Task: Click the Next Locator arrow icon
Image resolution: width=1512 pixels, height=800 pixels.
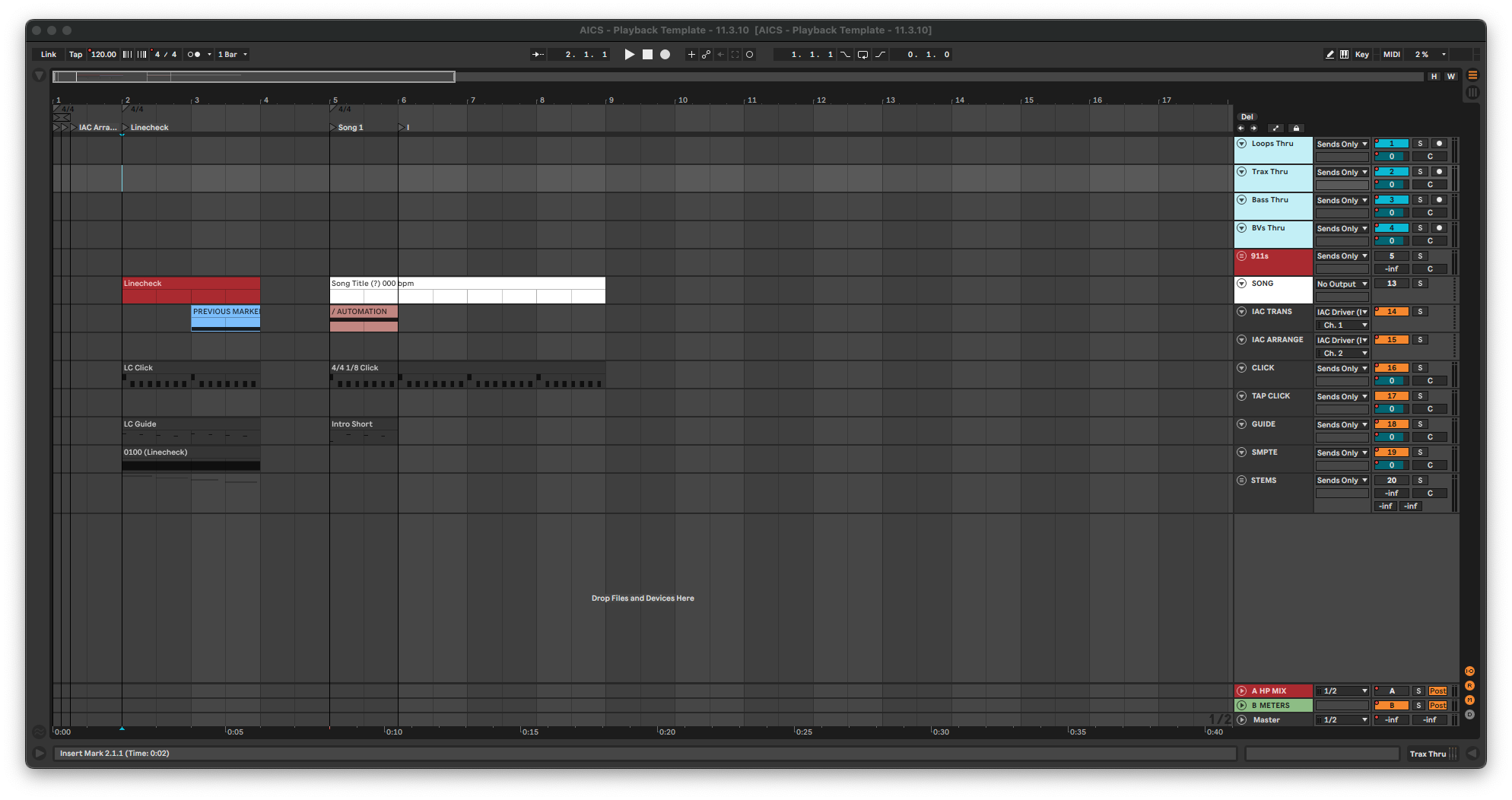Action: [x=1253, y=129]
